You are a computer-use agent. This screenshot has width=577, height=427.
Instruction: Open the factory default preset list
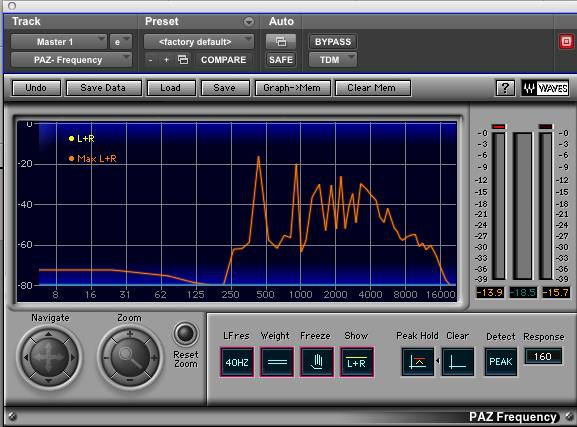coord(198,42)
